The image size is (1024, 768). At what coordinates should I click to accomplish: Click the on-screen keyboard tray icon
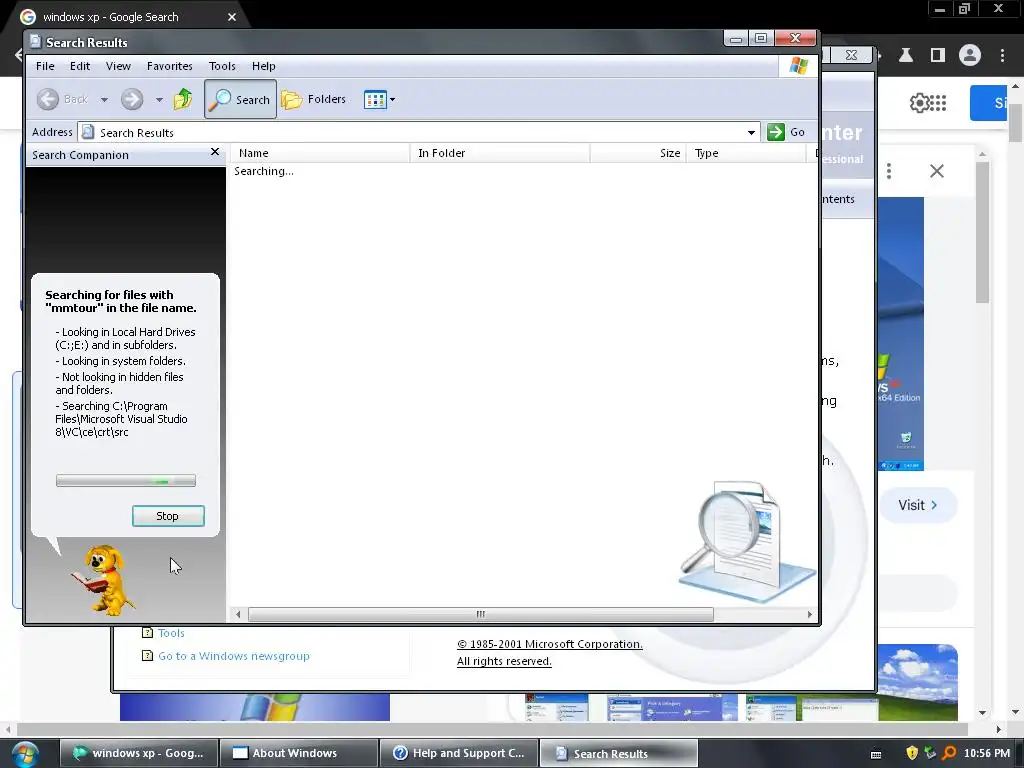876,754
